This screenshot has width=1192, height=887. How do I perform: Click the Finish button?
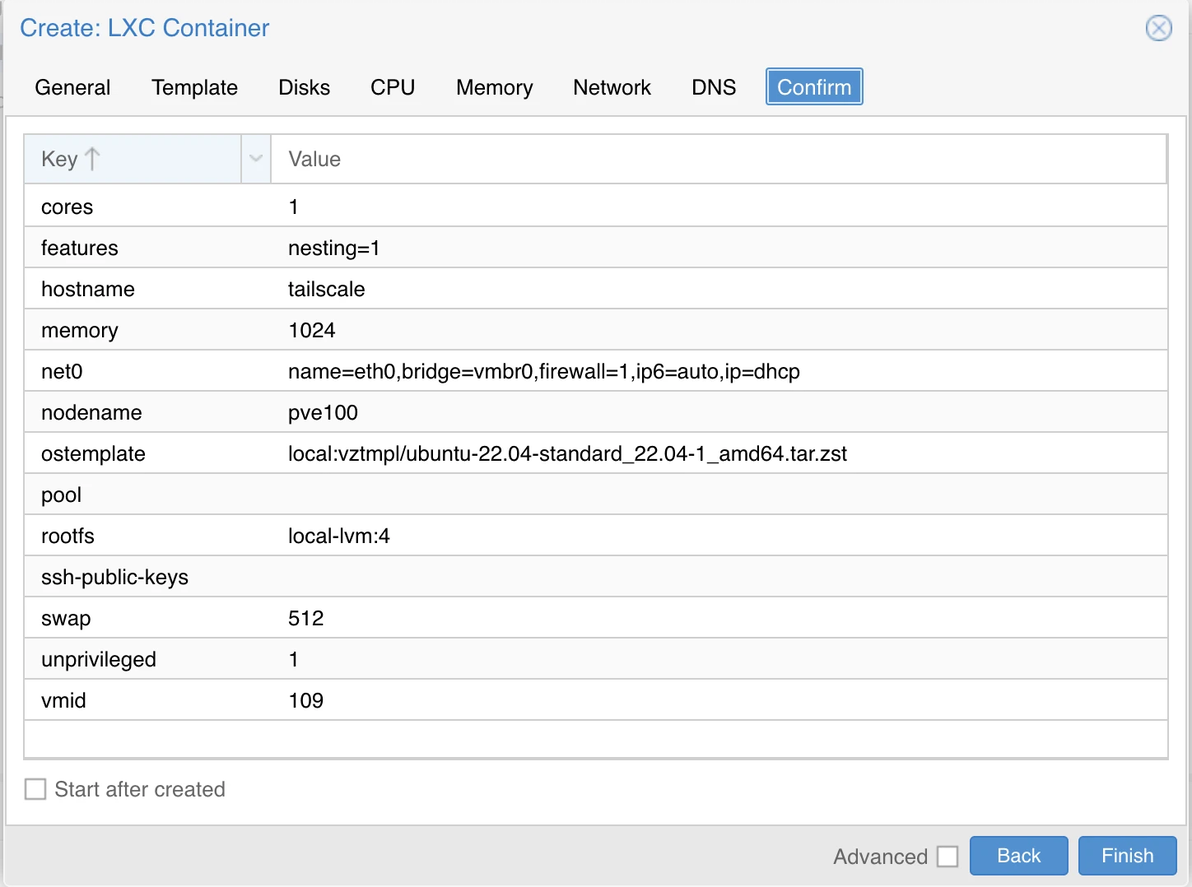pos(1127,856)
